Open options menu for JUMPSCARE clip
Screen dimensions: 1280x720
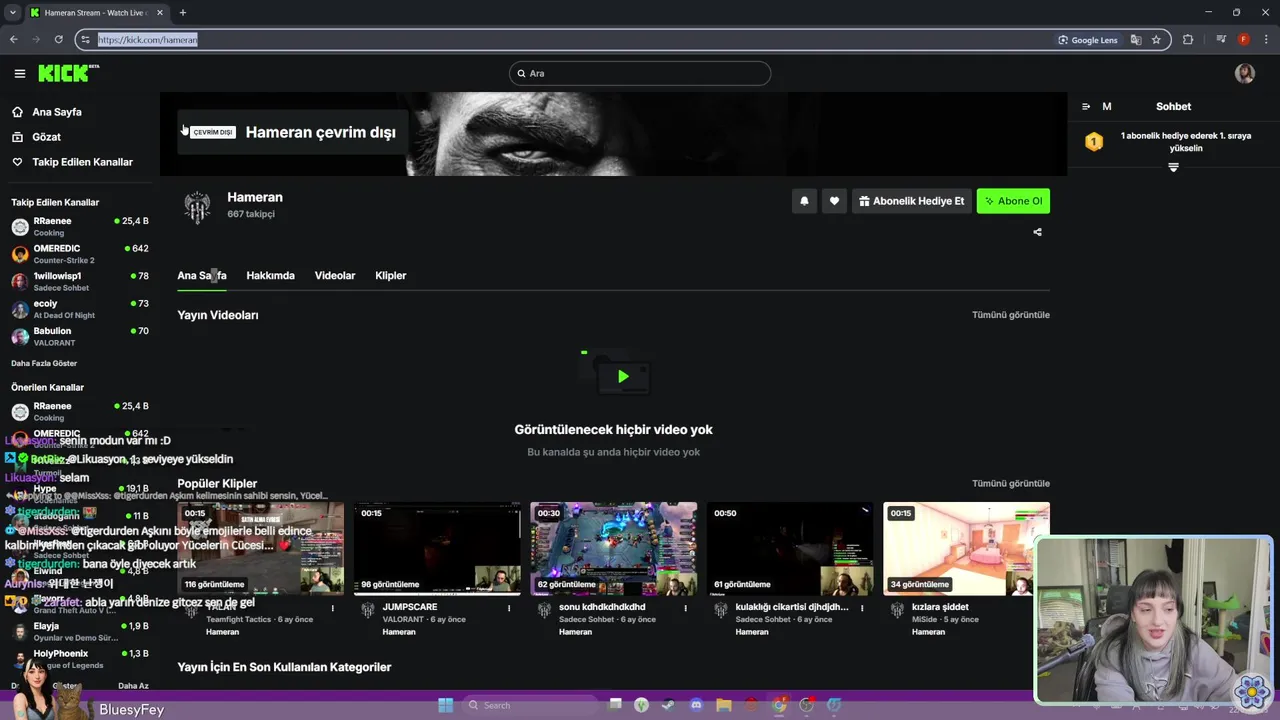pyautogui.click(x=509, y=608)
